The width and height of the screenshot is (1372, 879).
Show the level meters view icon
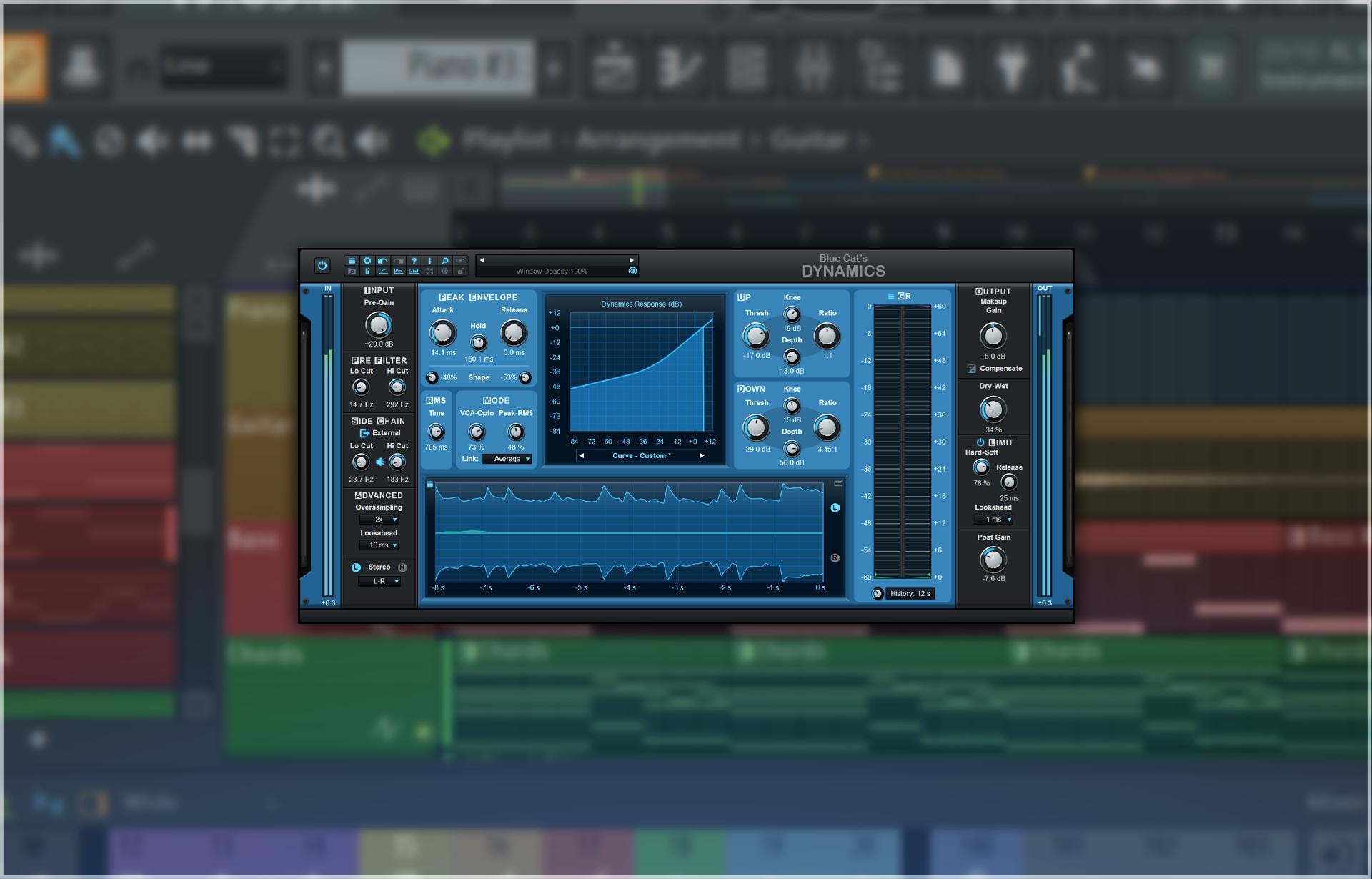click(414, 272)
